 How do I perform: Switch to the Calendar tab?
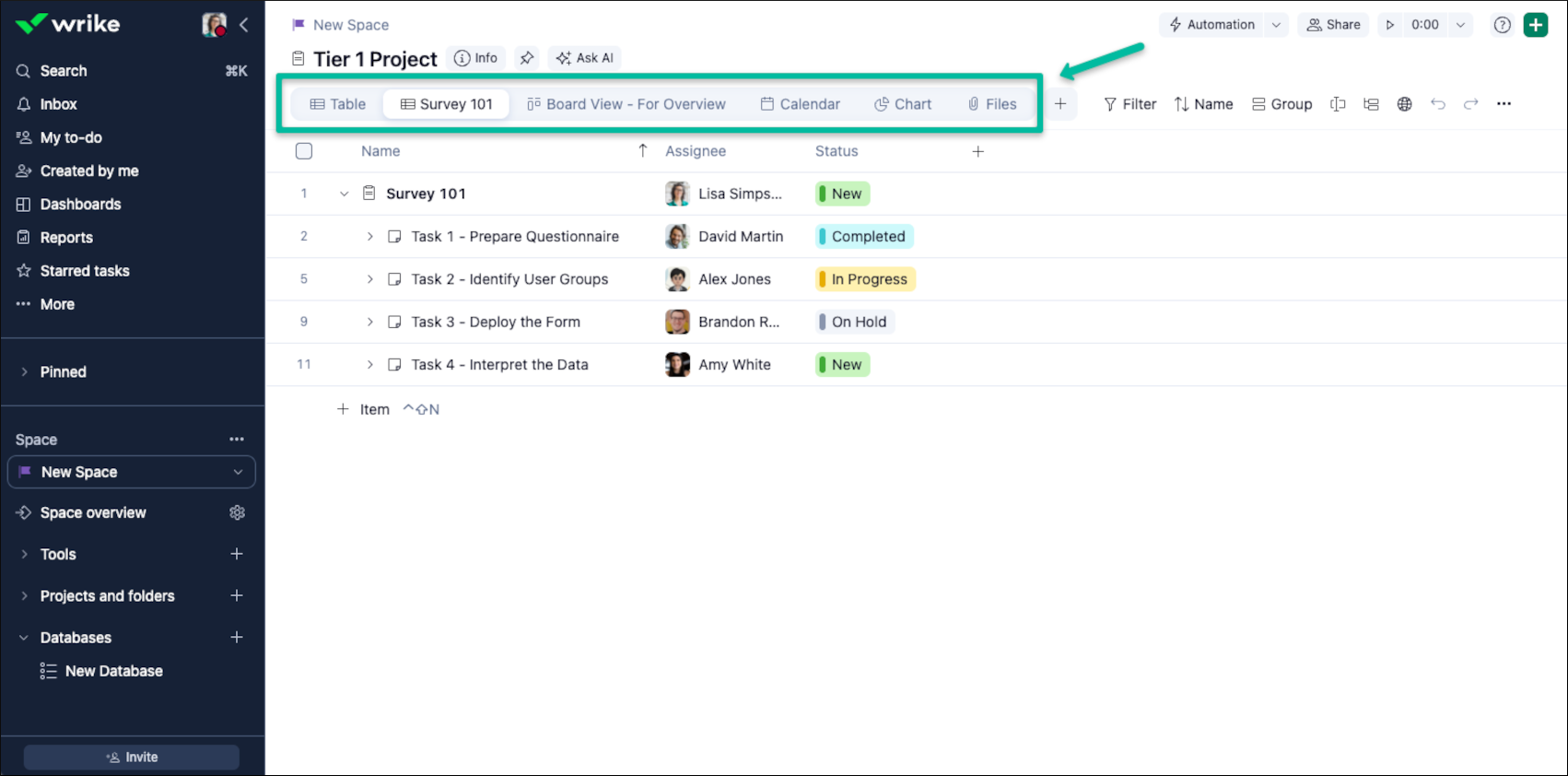(x=800, y=104)
